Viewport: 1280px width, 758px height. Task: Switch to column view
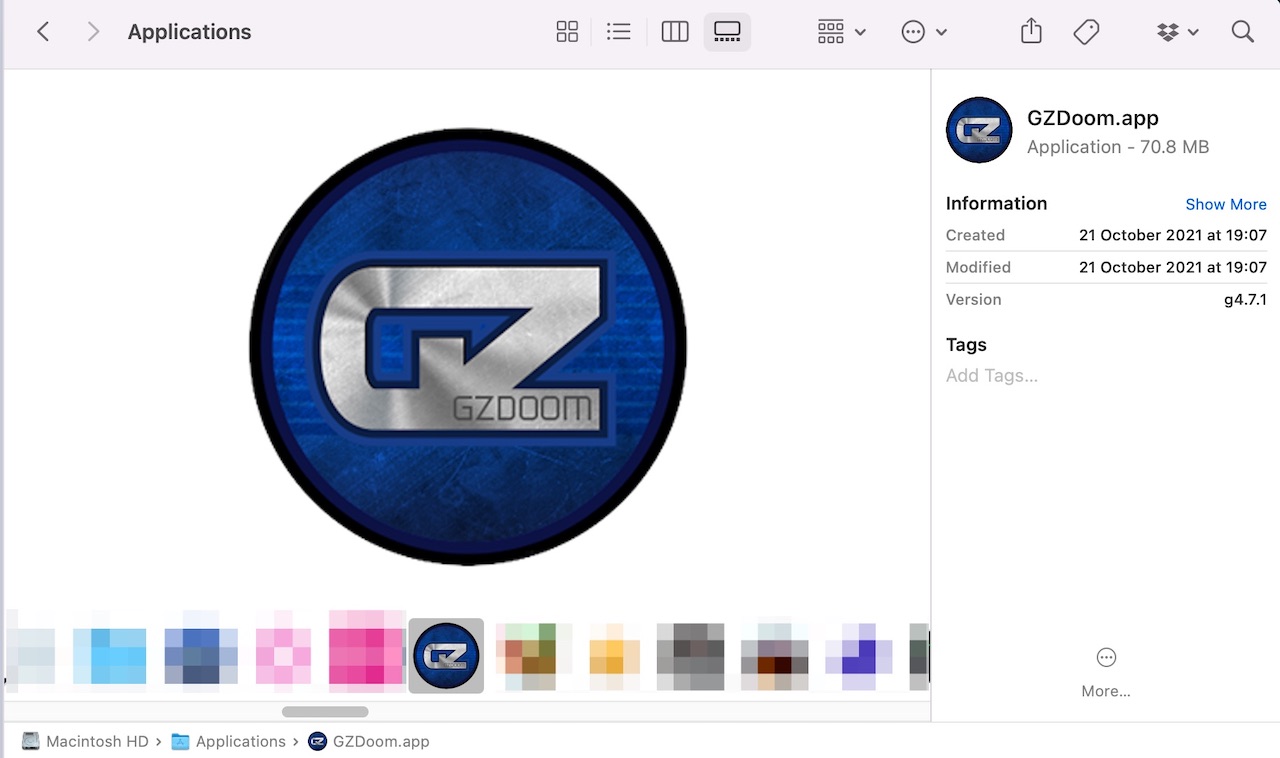[675, 32]
